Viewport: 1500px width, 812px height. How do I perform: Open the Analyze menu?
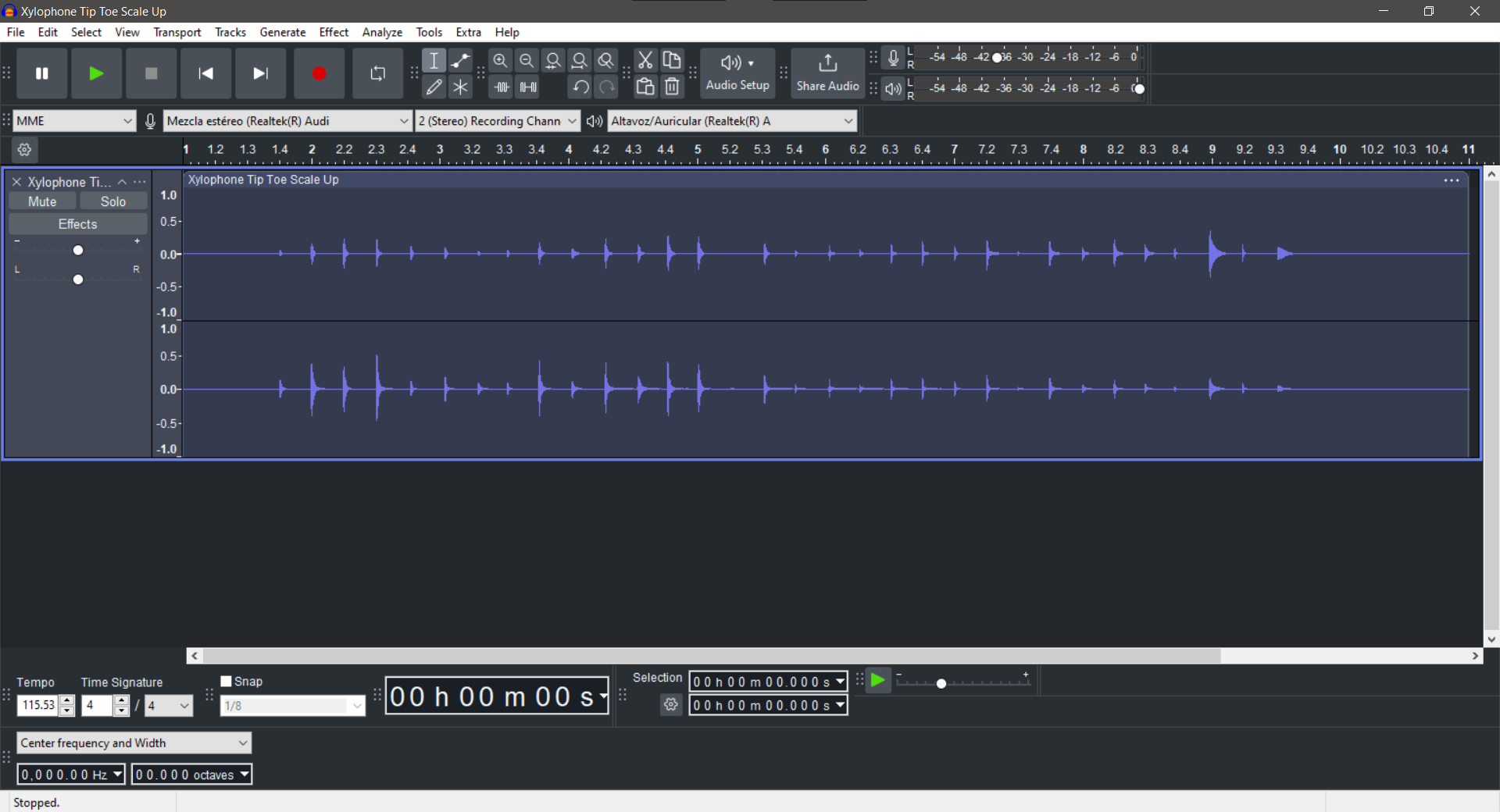click(382, 32)
